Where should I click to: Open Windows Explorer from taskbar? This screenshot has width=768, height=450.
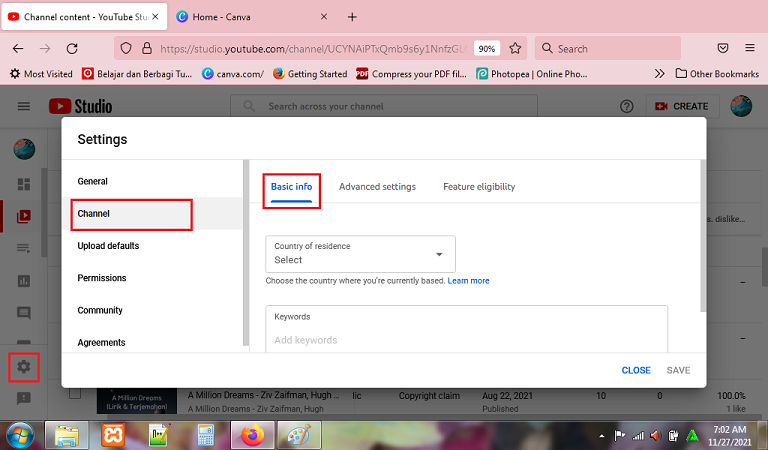(x=67, y=435)
